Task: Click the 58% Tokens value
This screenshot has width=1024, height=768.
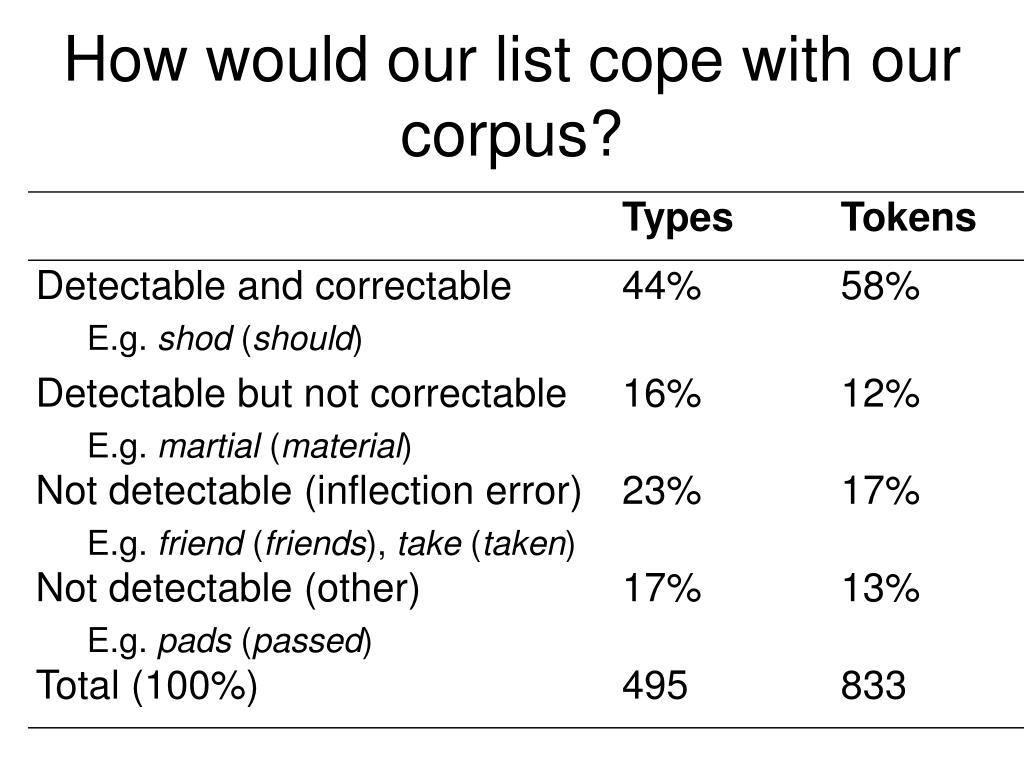Action: [880, 286]
